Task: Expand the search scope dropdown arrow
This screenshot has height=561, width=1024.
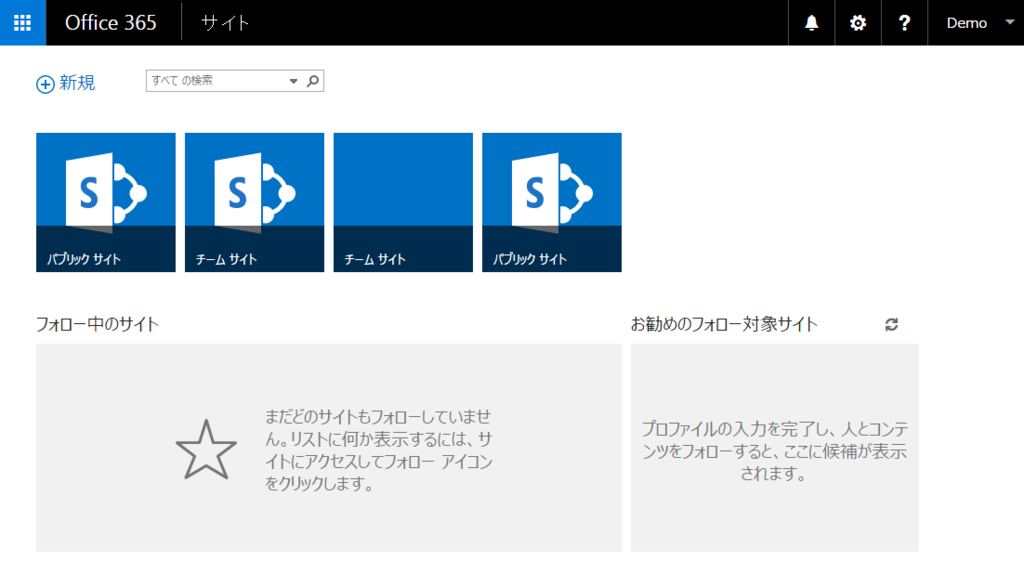Action: (x=293, y=81)
